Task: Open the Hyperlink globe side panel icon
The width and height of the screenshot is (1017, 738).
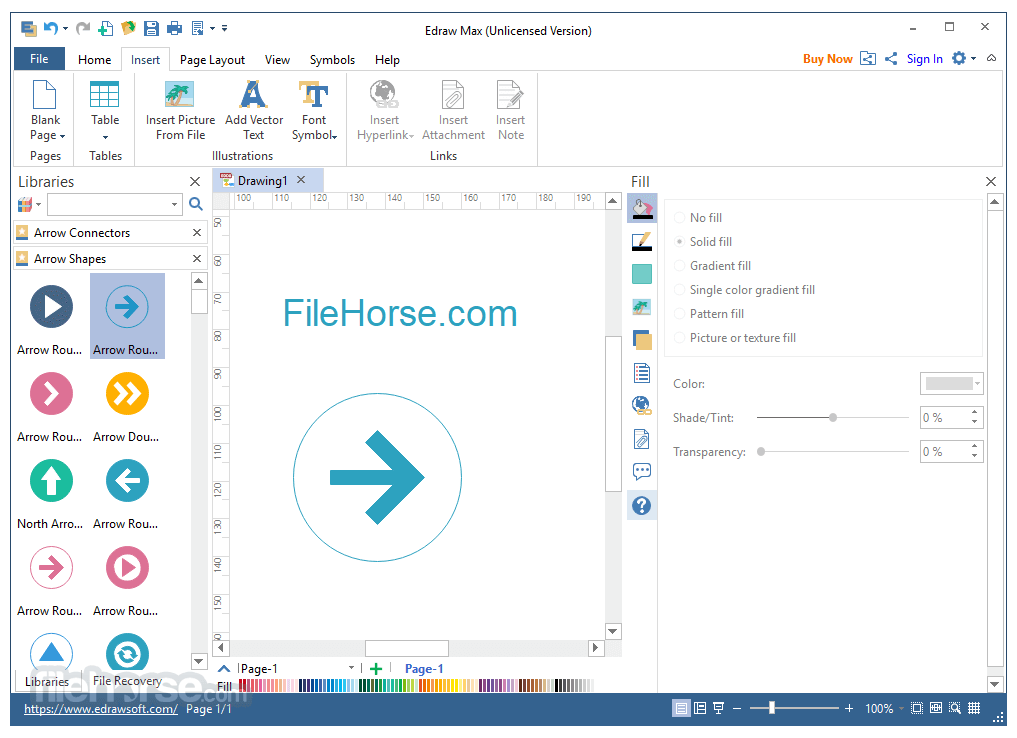Action: click(x=641, y=406)
